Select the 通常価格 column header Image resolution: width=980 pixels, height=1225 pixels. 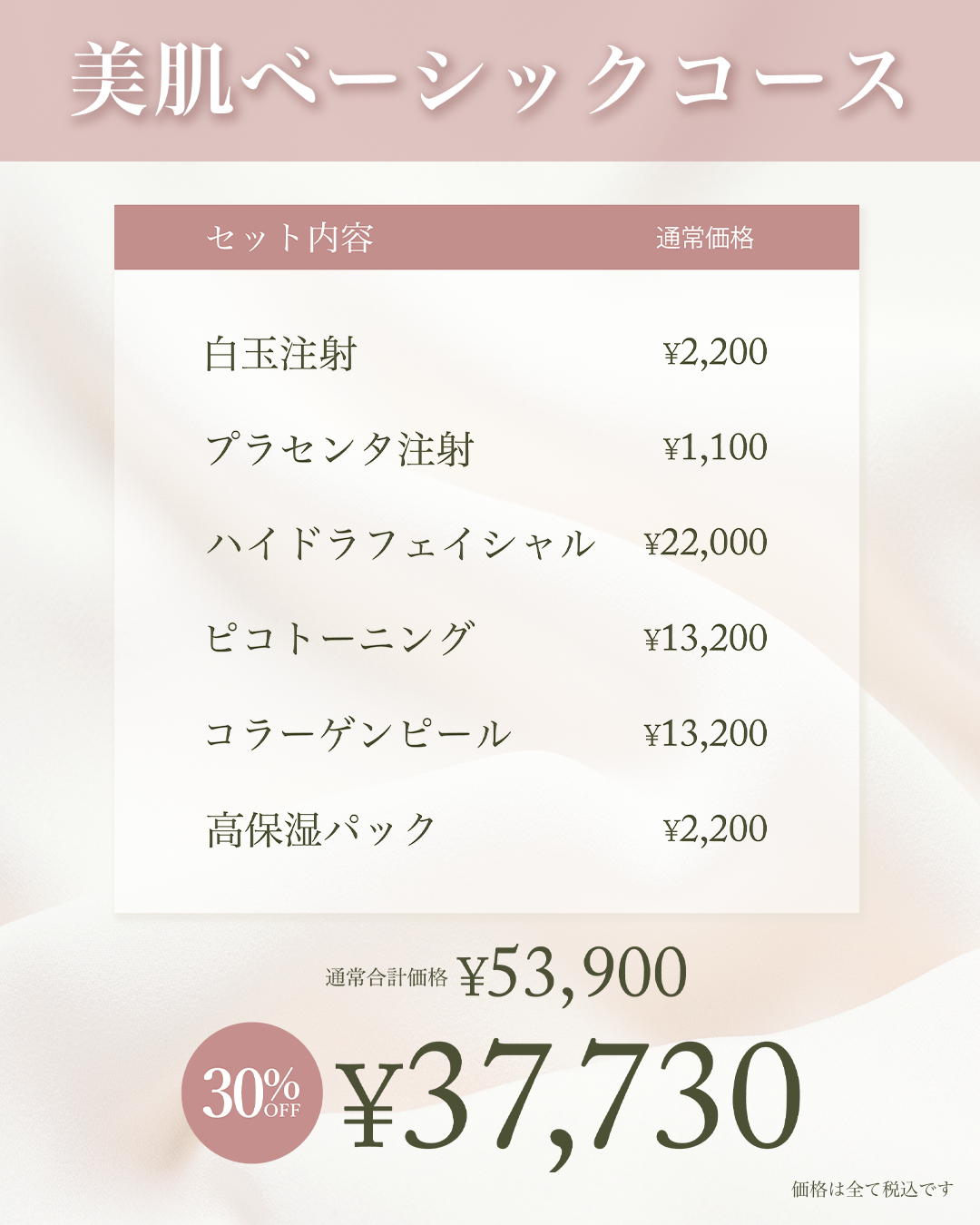(705, 238)
